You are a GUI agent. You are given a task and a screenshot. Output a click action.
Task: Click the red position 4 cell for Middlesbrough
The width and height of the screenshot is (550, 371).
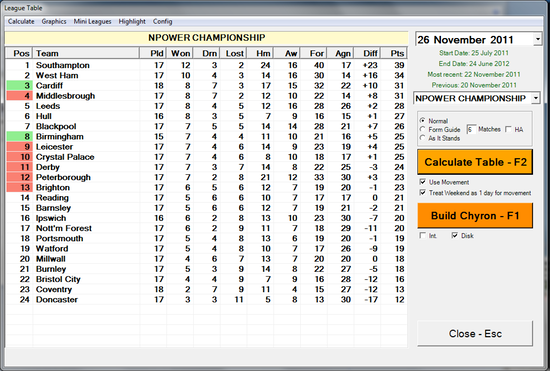19,96
